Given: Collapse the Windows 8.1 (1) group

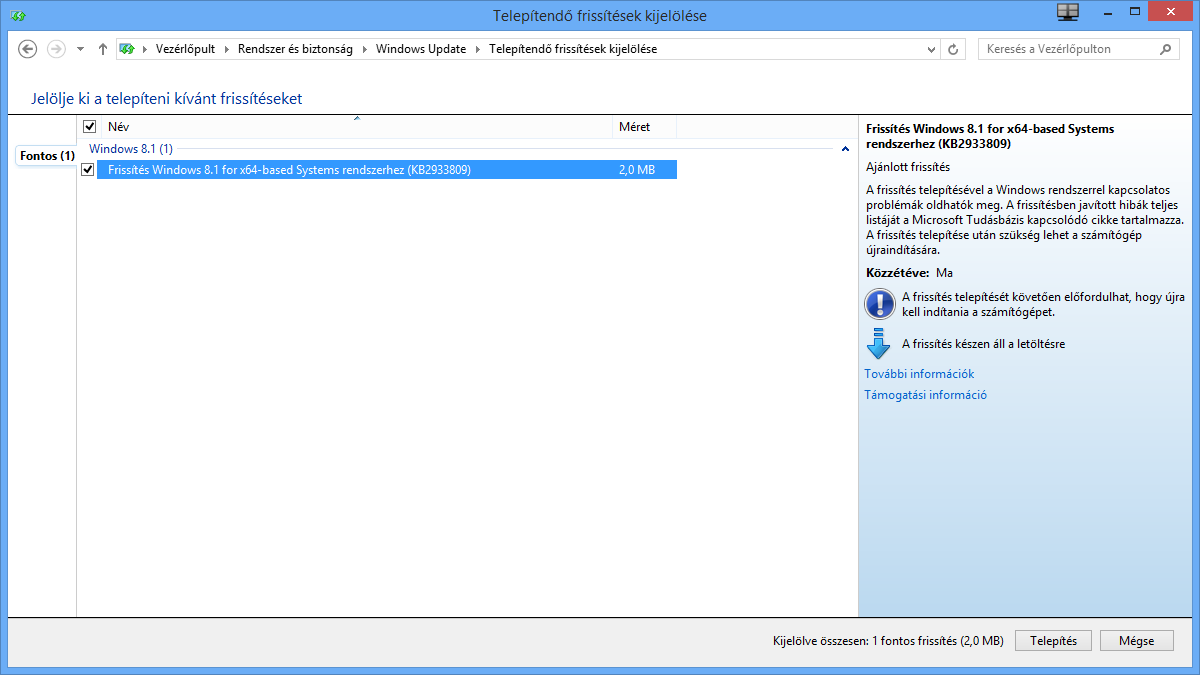Looking at the screenshot, I should [846, 149].
